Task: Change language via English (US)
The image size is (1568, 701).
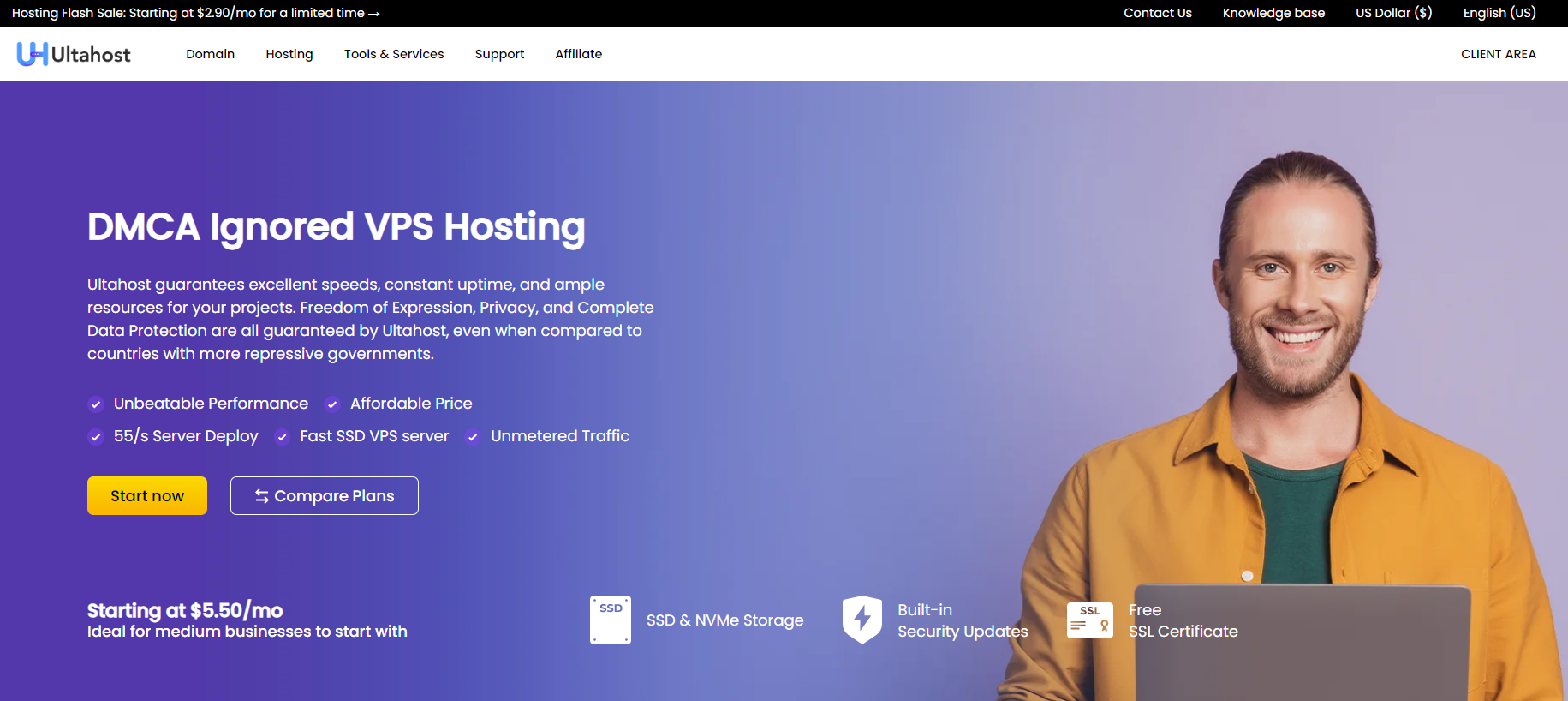Action: coord(1499,13)
